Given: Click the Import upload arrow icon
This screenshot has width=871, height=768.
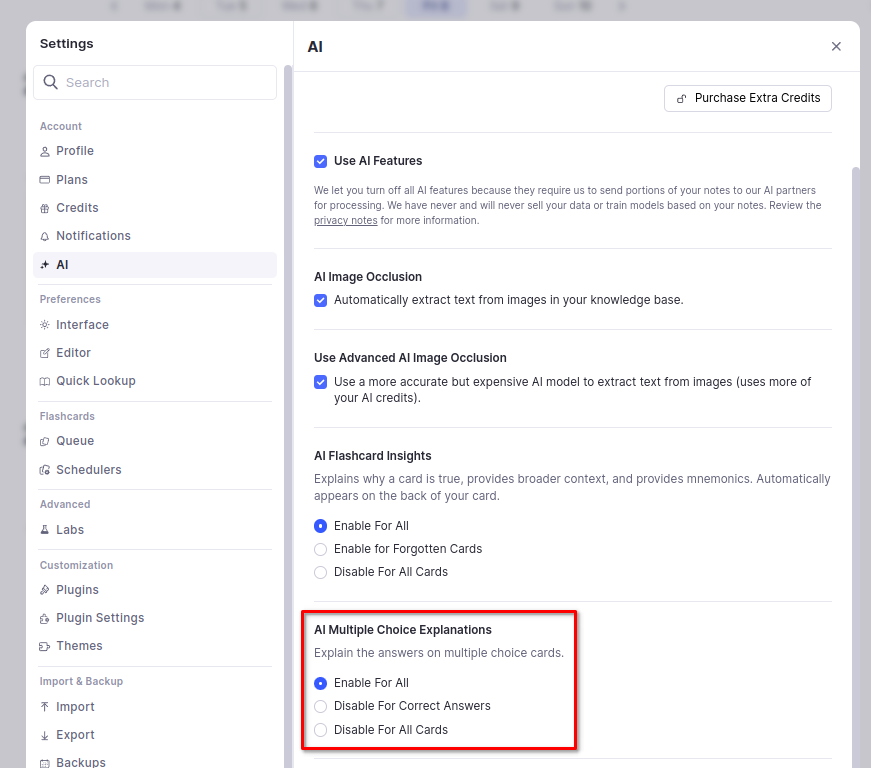Looking at the screenshot, I should pyautogui.click(x=45, y=707).
